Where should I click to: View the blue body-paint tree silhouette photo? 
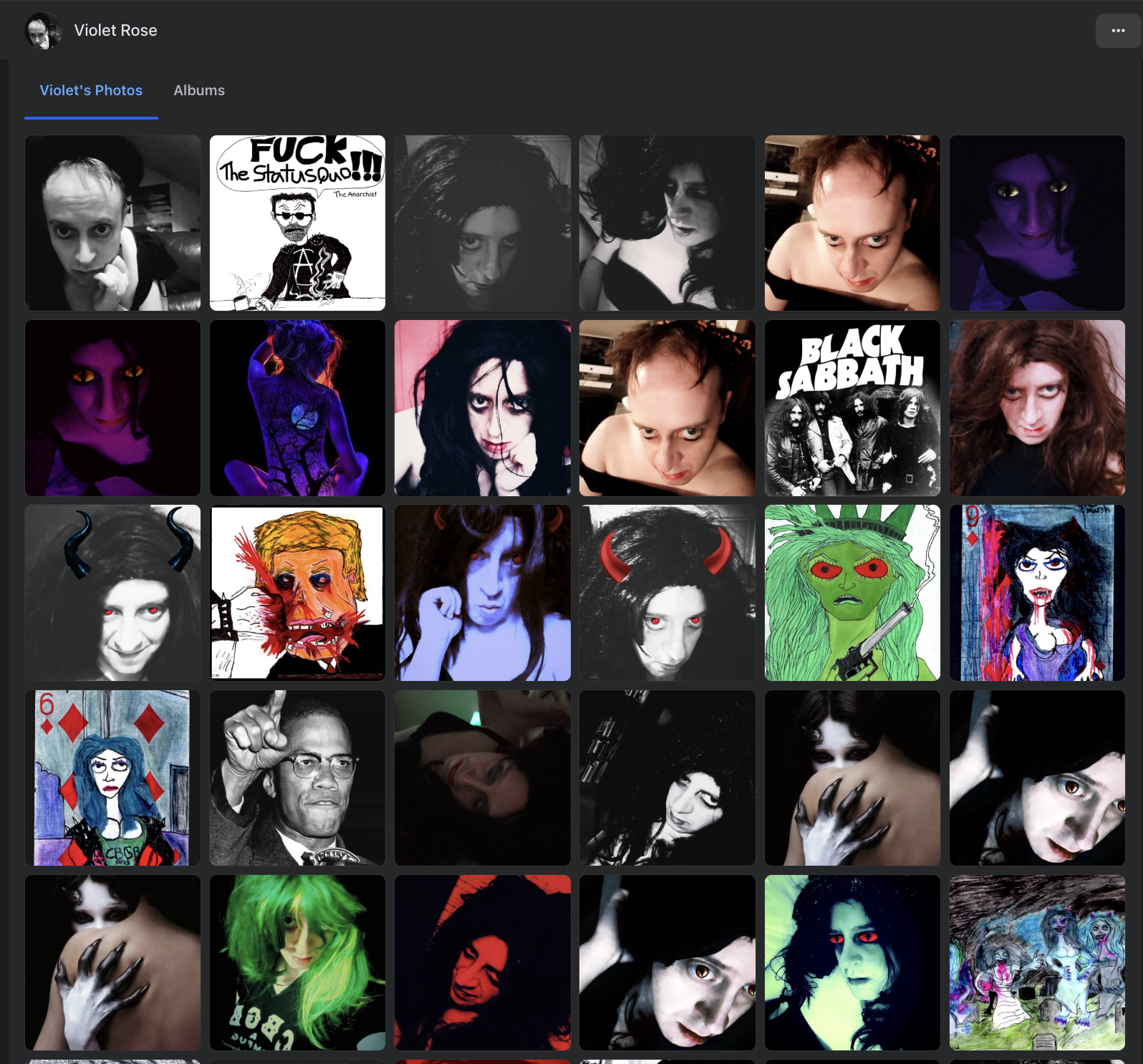tap(297, 408)
